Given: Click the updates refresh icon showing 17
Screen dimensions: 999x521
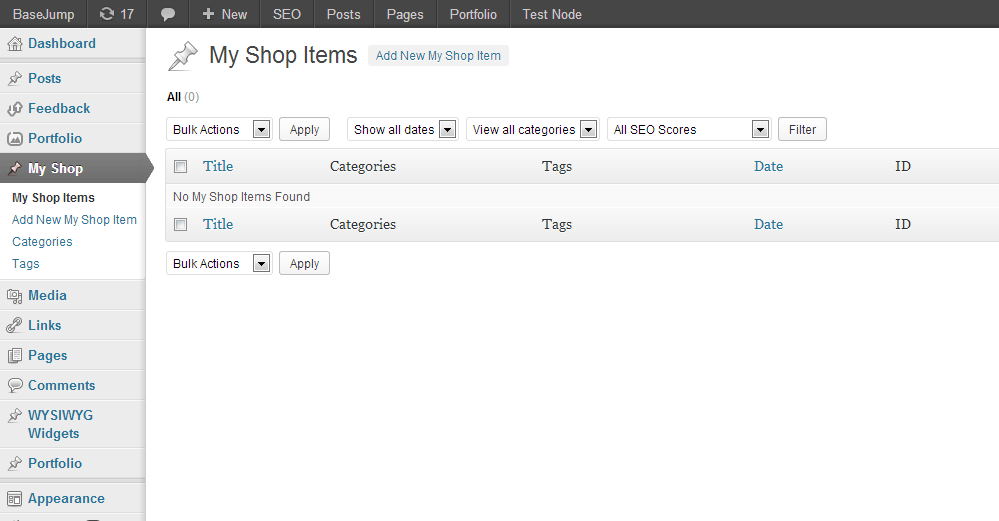Looking at the screenshot, I should coord(107,14).
